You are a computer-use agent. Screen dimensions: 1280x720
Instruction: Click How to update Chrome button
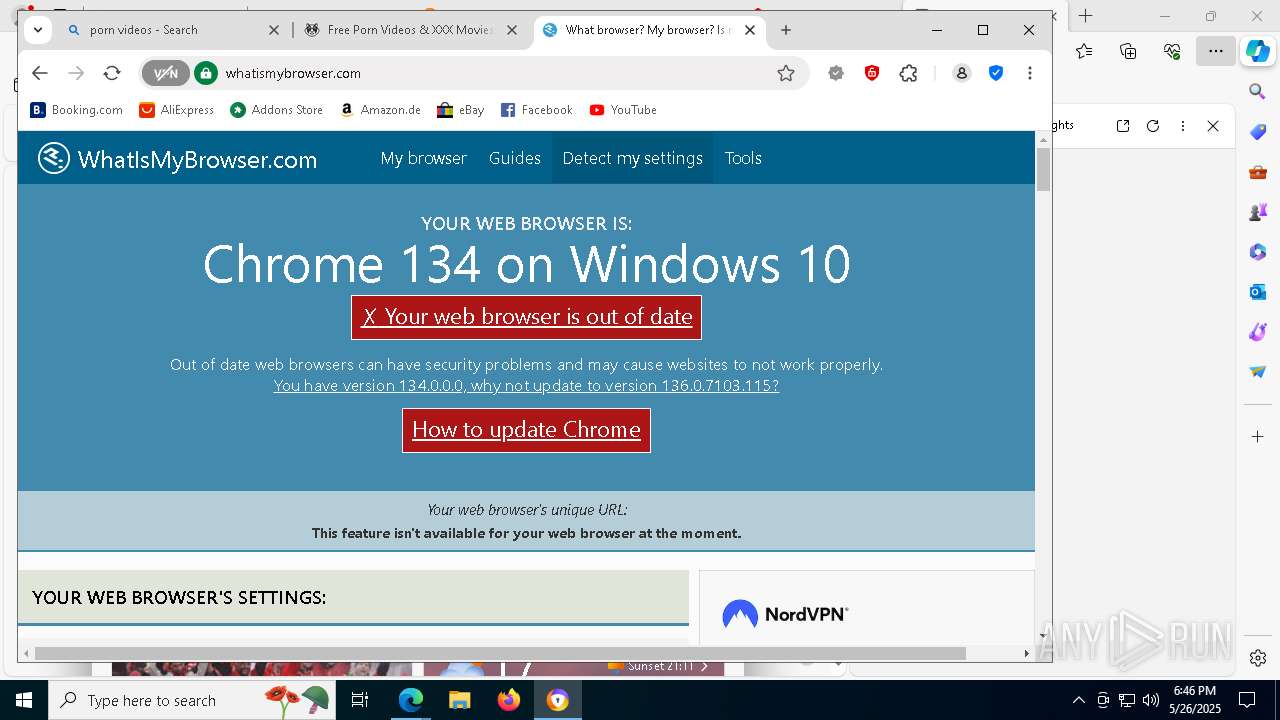[526, 430]
